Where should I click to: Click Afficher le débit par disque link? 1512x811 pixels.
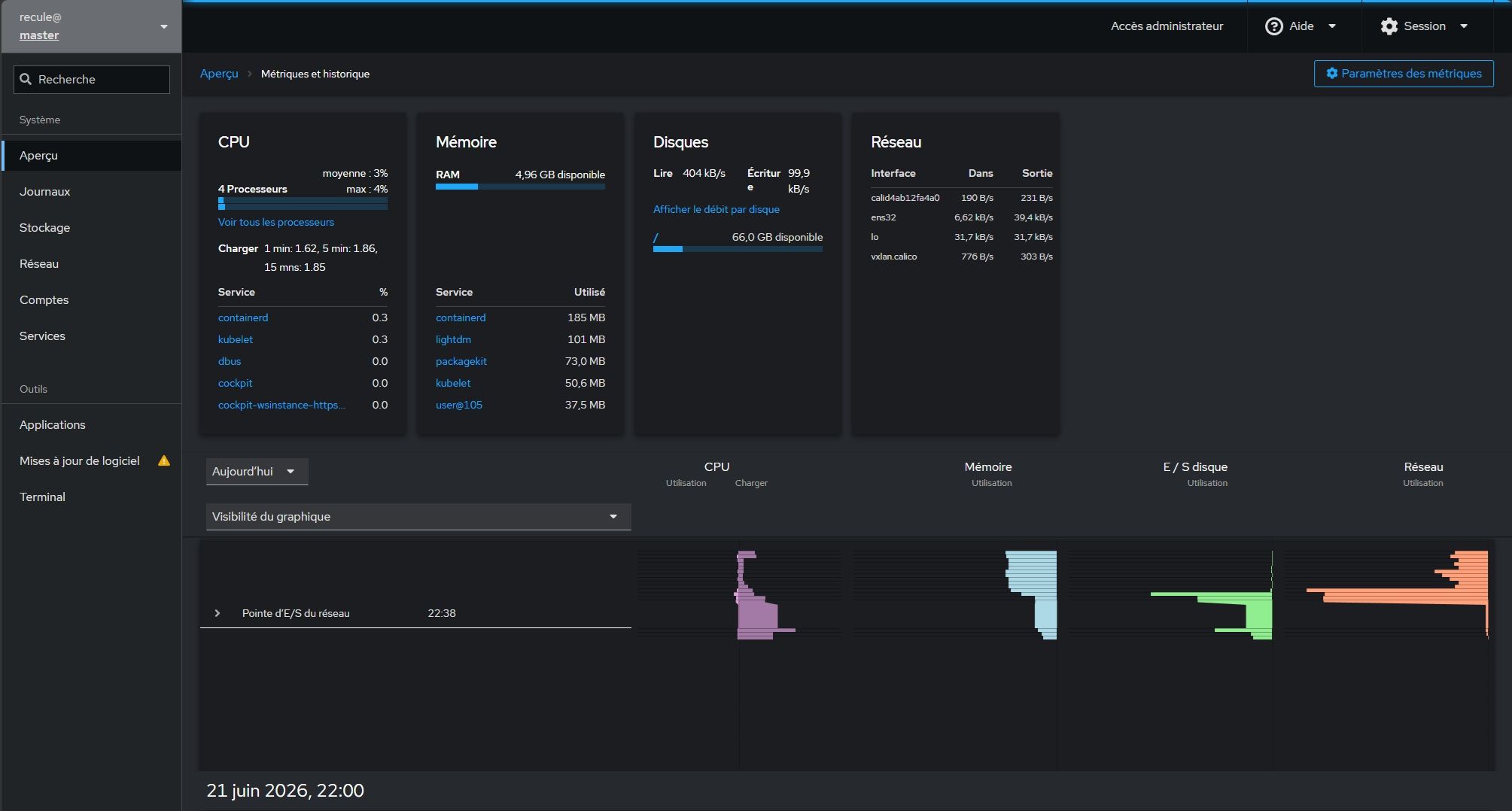click(x=716, y=209)
